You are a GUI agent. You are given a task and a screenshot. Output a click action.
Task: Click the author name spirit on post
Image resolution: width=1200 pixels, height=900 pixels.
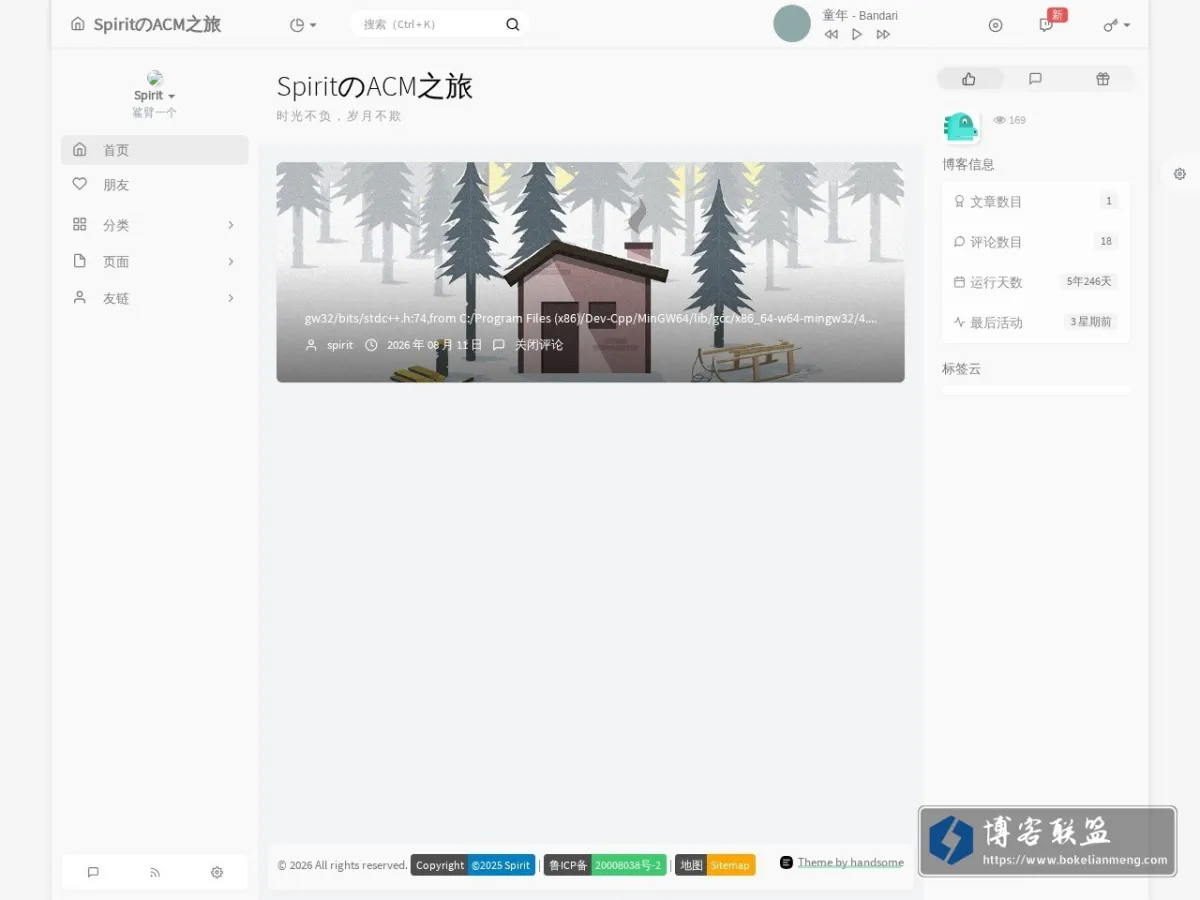[x=340, y=345]
